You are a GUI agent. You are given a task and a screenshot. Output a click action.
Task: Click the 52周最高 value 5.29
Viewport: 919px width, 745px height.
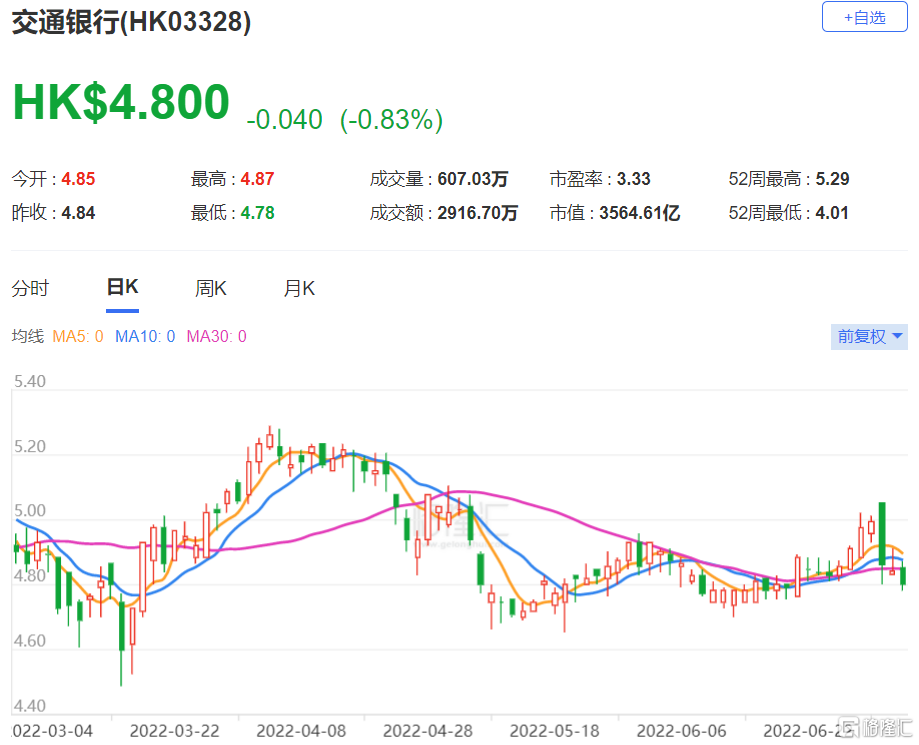[832, 179]
